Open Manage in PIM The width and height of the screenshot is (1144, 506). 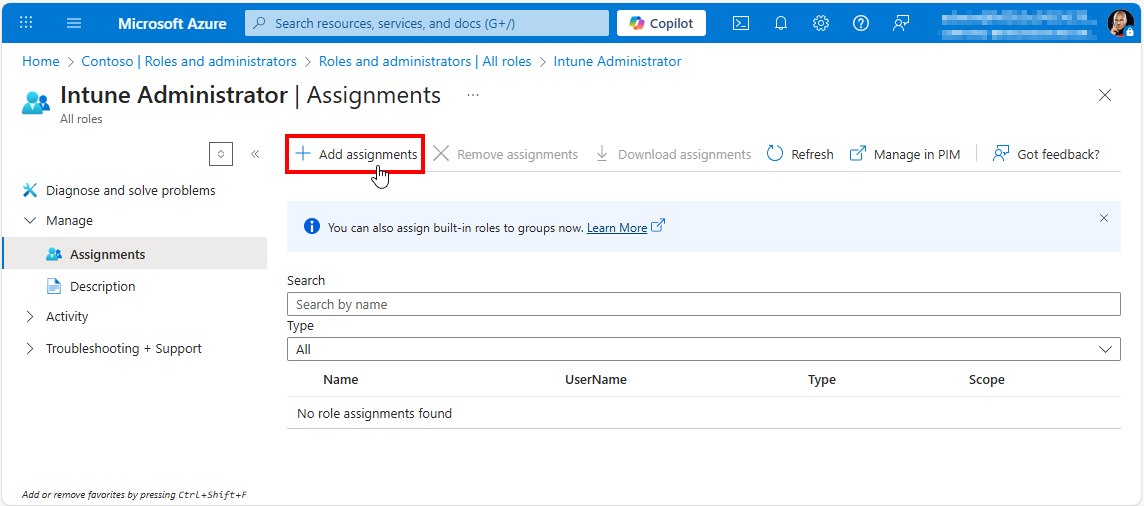coord(905,154)
